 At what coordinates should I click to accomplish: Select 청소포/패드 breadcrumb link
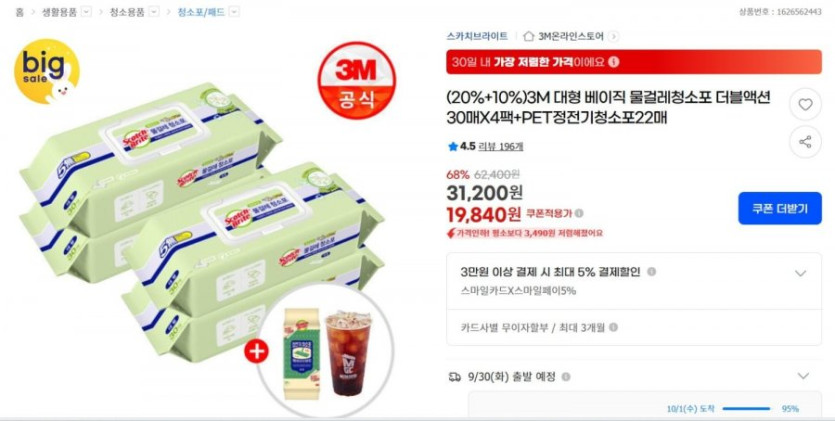point(202,12)
